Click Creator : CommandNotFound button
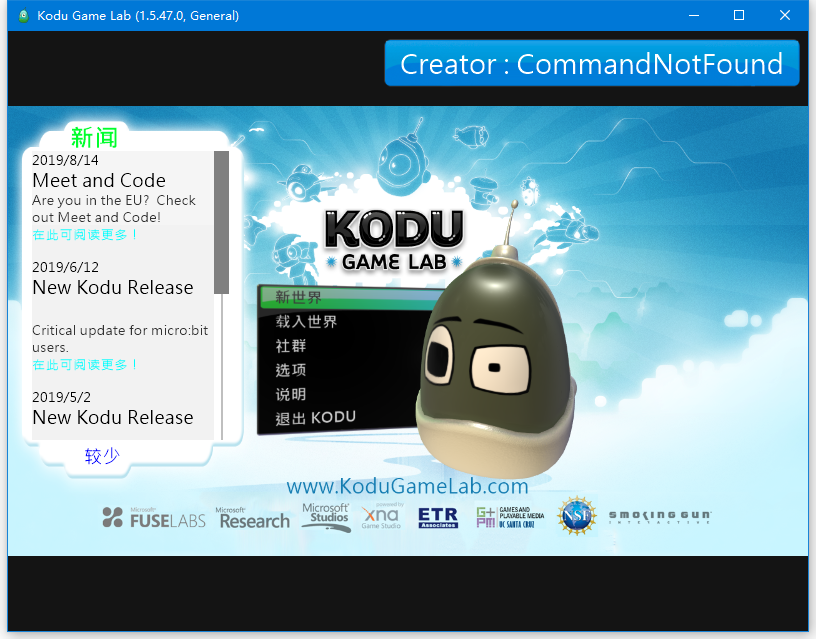 tap(592, 63)
